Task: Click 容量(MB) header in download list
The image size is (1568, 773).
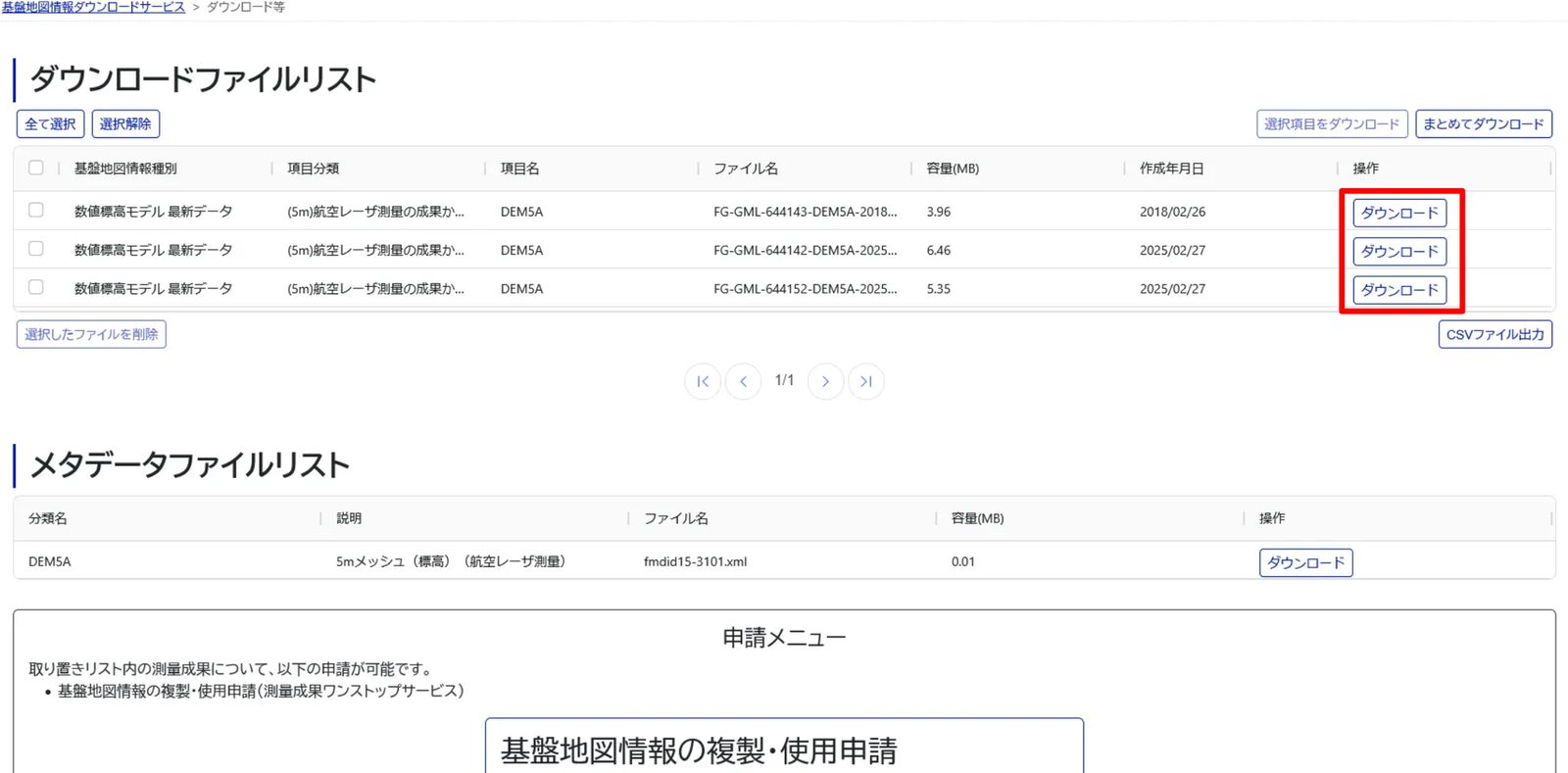Action: tap(953, 169)
